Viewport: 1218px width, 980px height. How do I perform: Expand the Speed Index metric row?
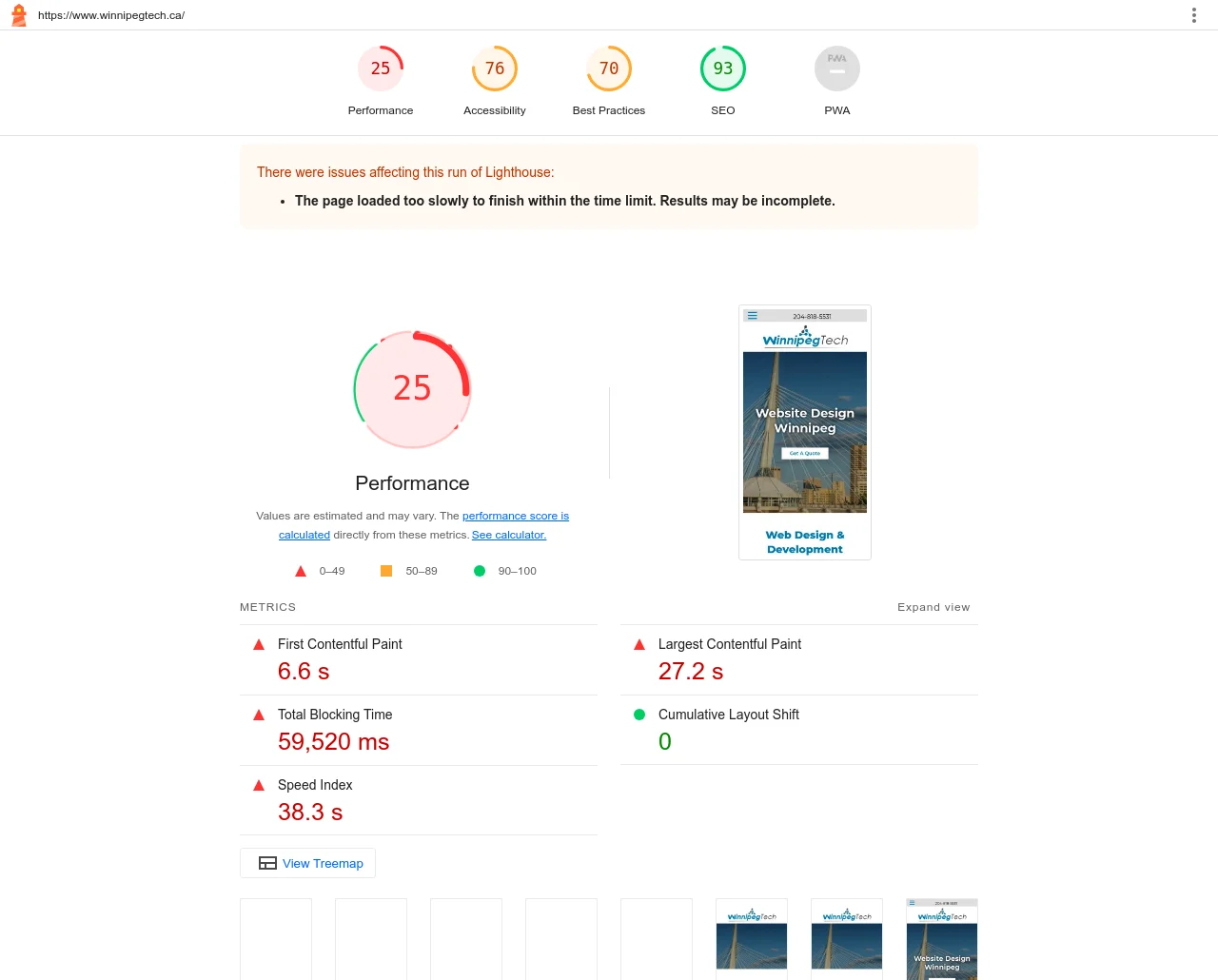click(314, 785)
